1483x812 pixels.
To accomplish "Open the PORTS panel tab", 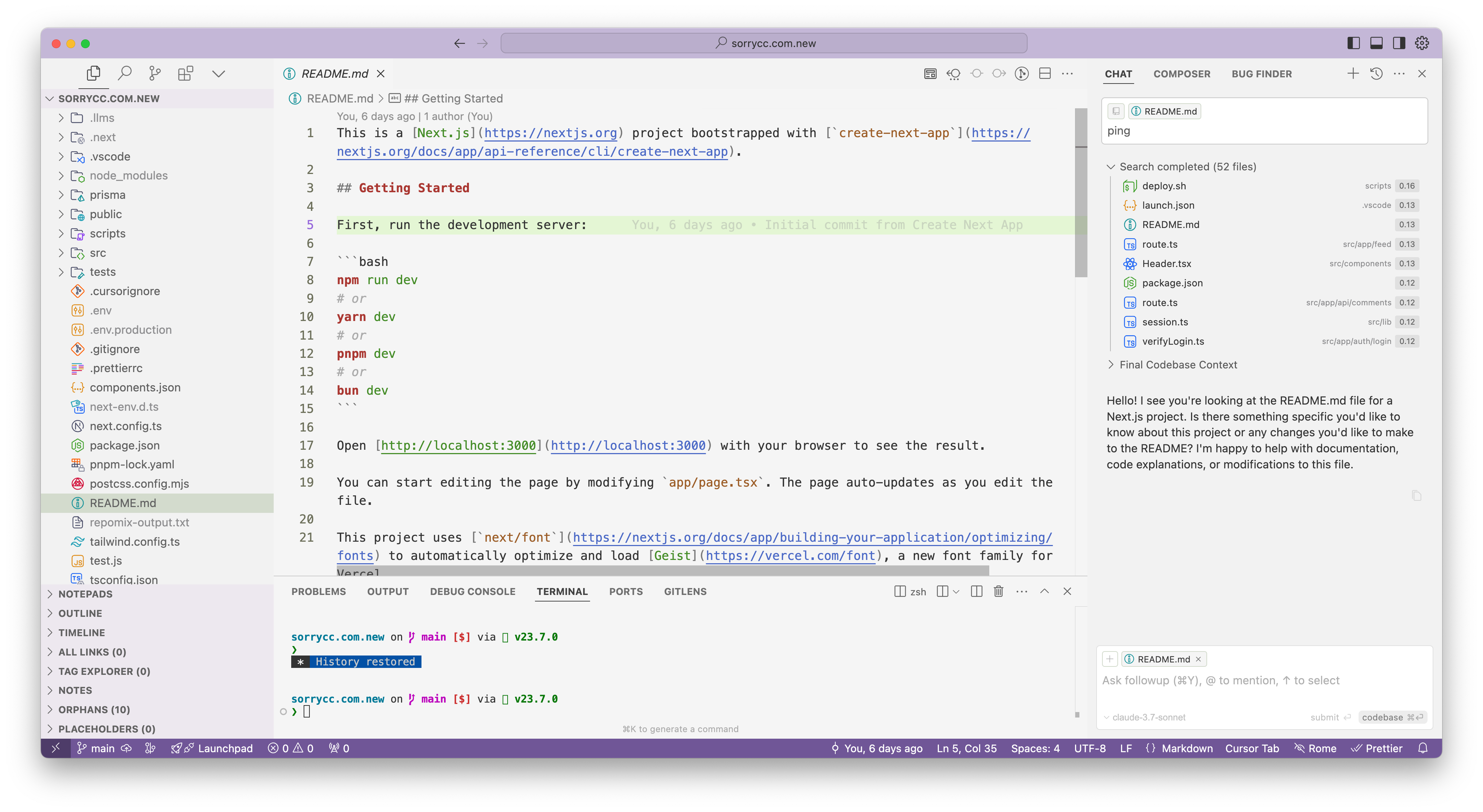I will coord(626,592).
